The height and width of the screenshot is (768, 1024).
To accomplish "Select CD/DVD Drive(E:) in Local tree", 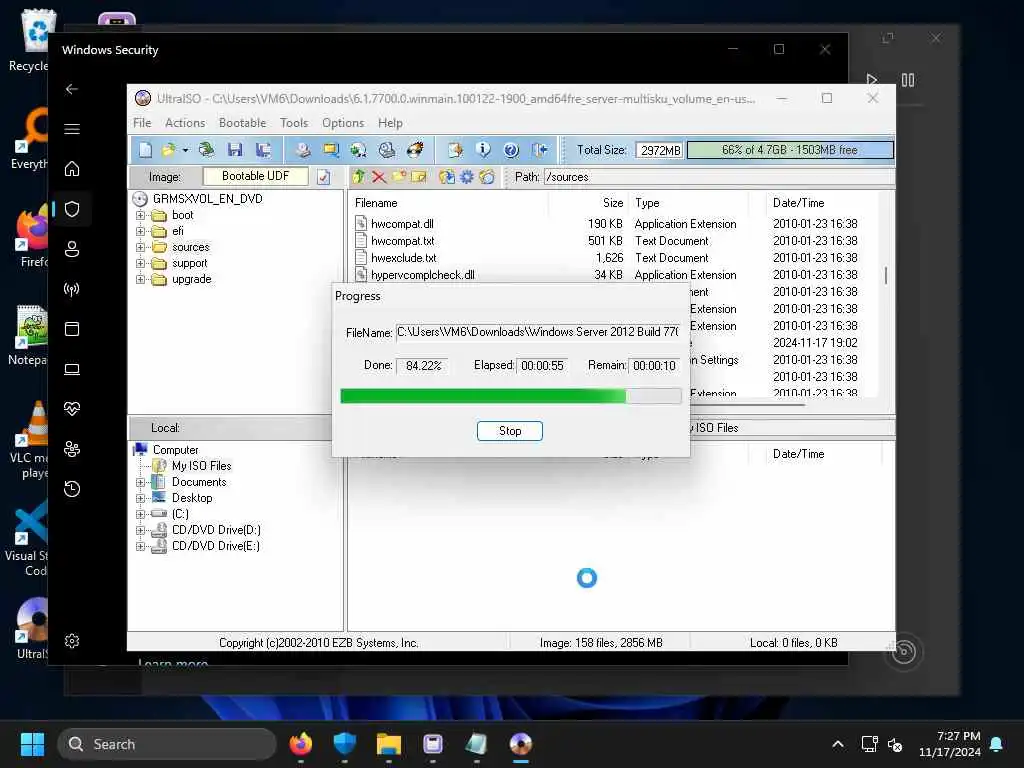I will [216, 546].
